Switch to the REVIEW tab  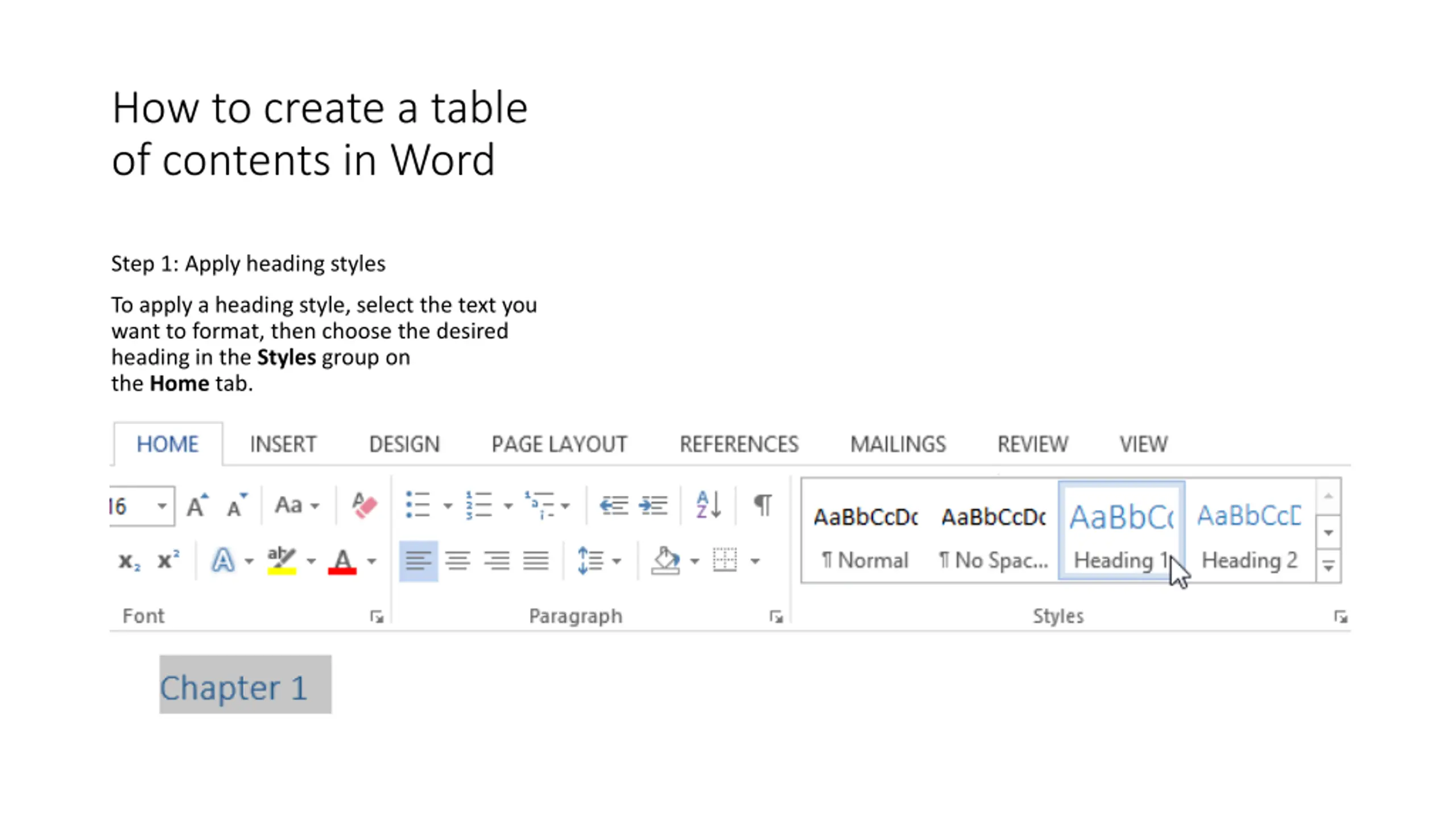pos(1033,444)
